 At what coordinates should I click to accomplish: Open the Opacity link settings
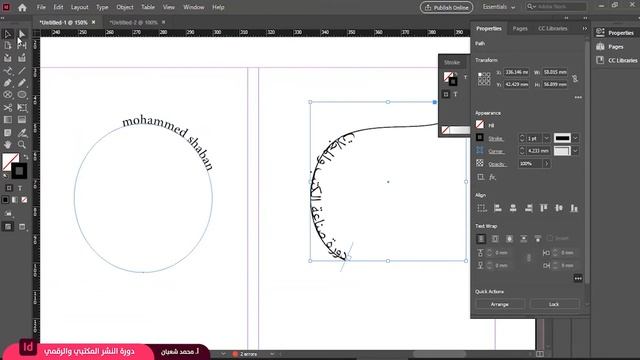click(498, 164)
